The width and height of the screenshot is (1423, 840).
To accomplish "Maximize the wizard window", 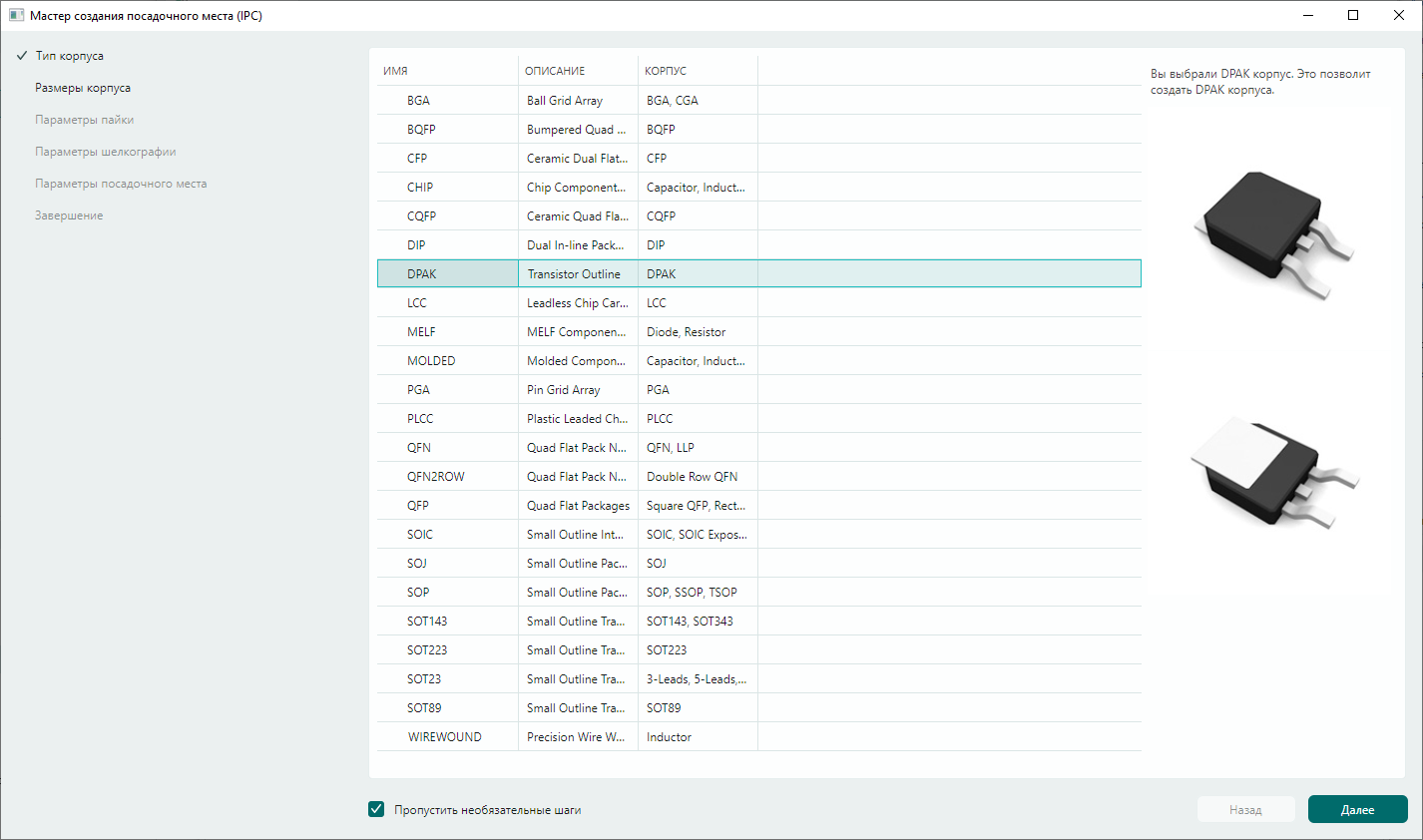I will point(1353,15).
